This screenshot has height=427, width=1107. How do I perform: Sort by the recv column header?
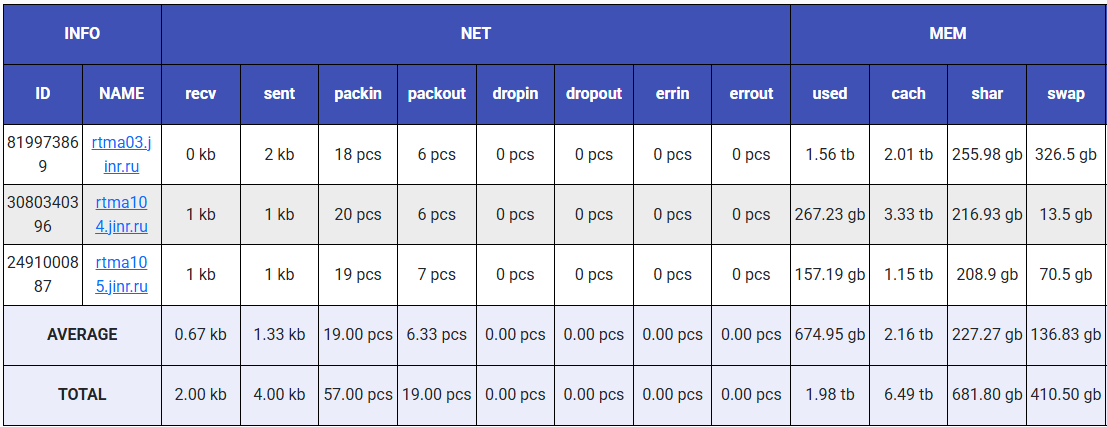[x=200, y=93]
